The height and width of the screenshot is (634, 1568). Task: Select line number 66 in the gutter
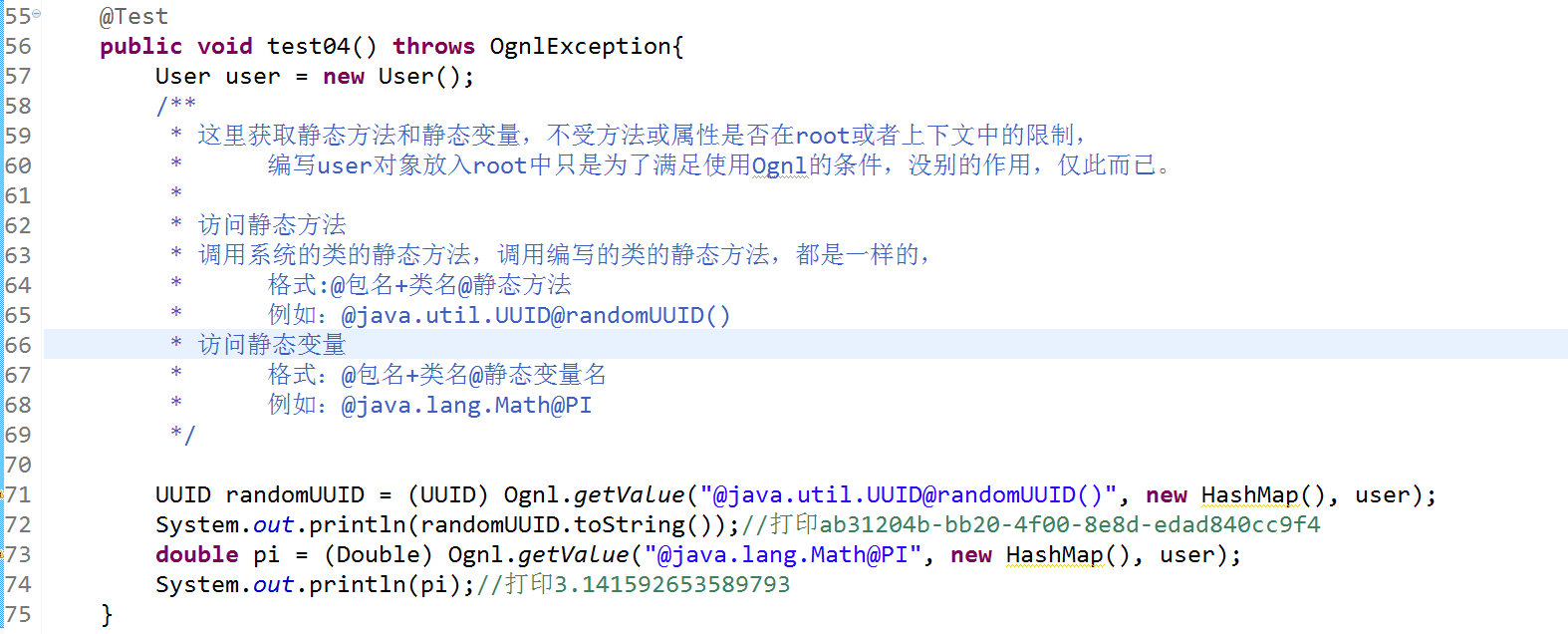point(18,346)
